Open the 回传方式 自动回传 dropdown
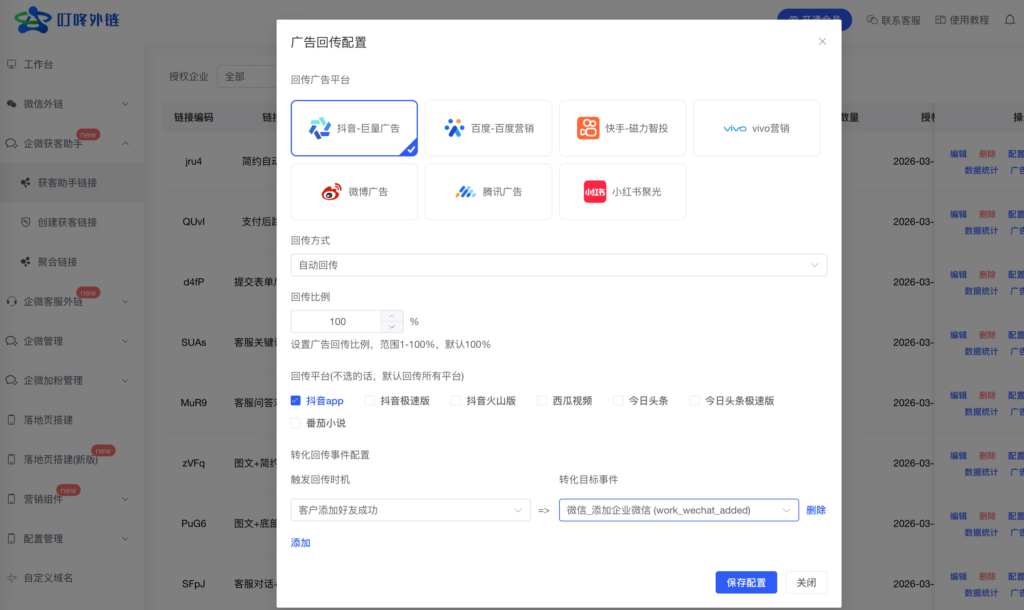 558,265
